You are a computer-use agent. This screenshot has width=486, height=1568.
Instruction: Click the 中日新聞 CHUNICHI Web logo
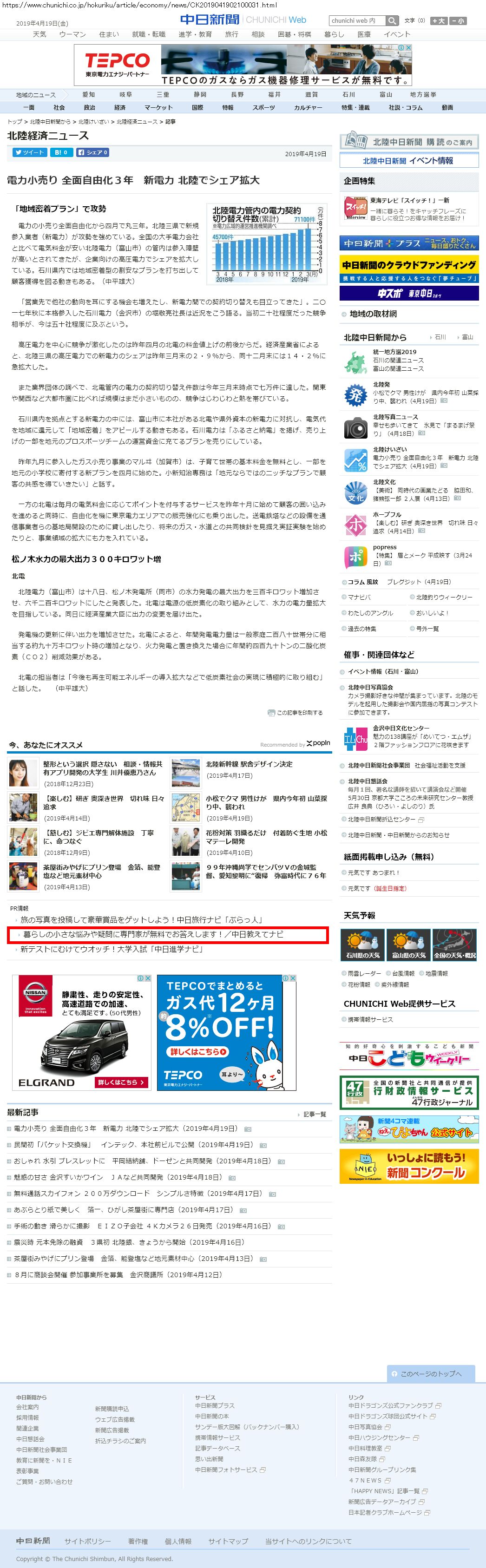click(x=243, y=20)
